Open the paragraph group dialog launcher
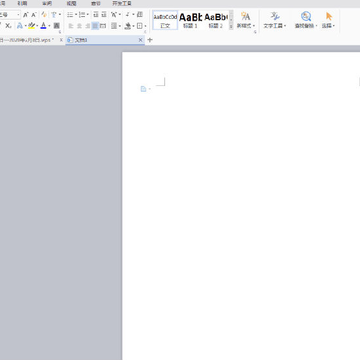This screenshot has height=360, width=360. coord(145,32)
